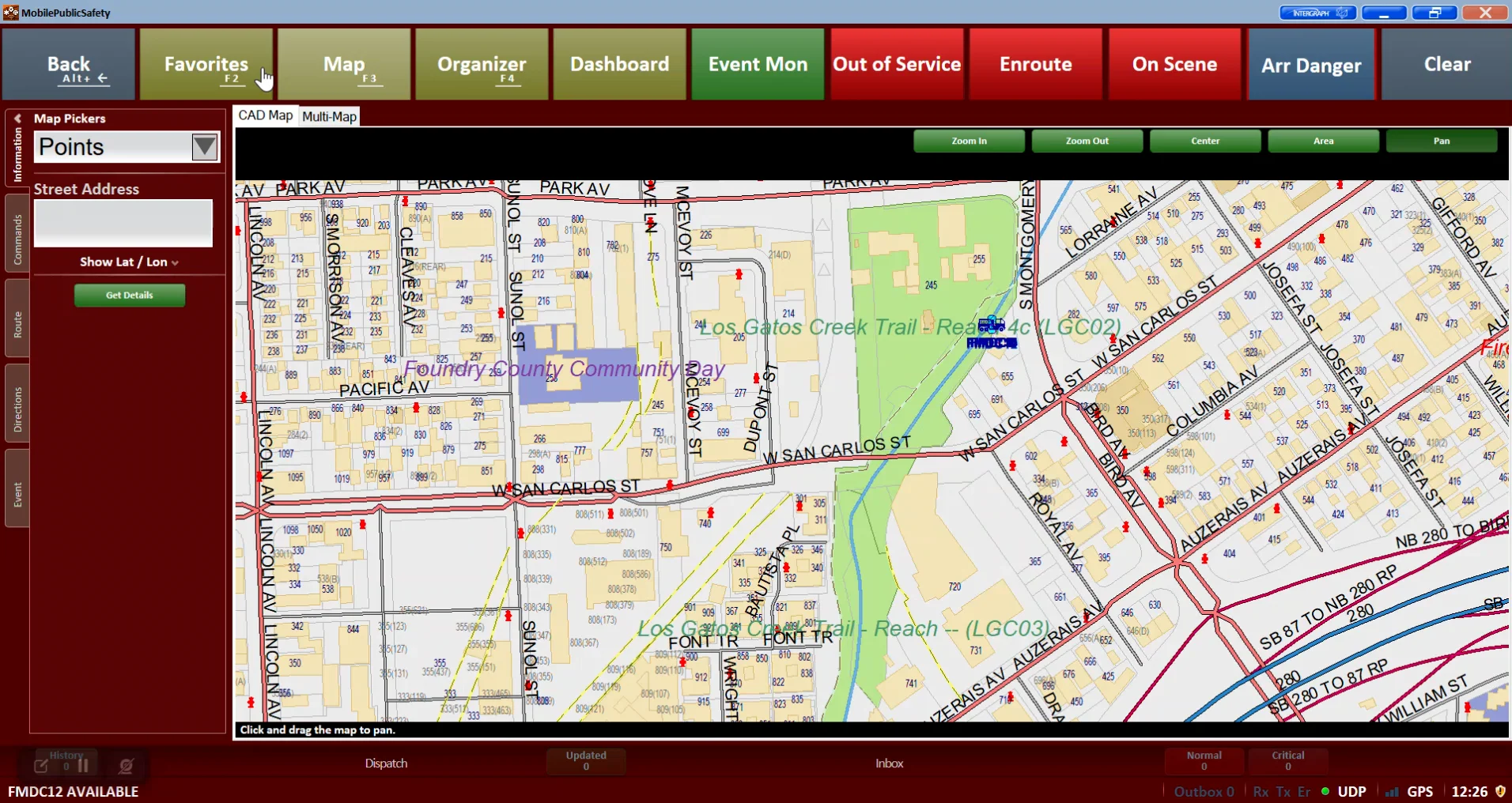
Task: Set status to Enroute
Action: pyautogui.click(x=1035, y=64)
